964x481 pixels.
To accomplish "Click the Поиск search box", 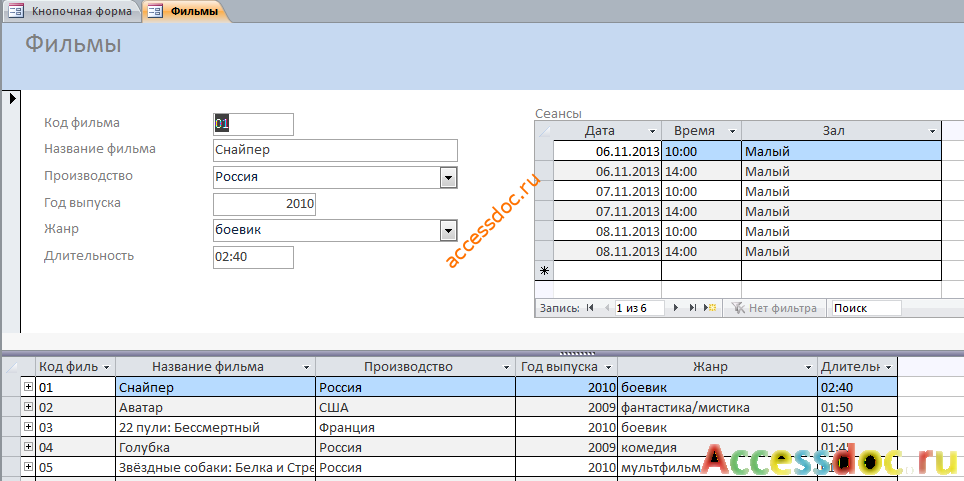I will [x=866, y=308].
